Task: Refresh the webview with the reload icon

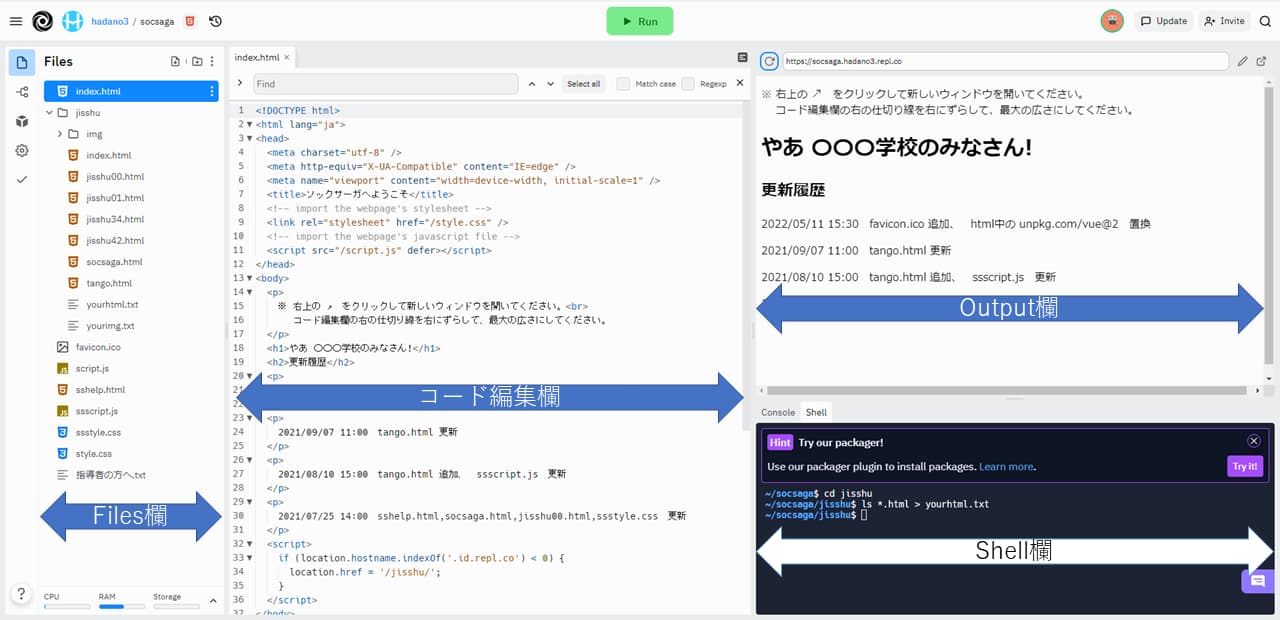Action: pos(768,61)
